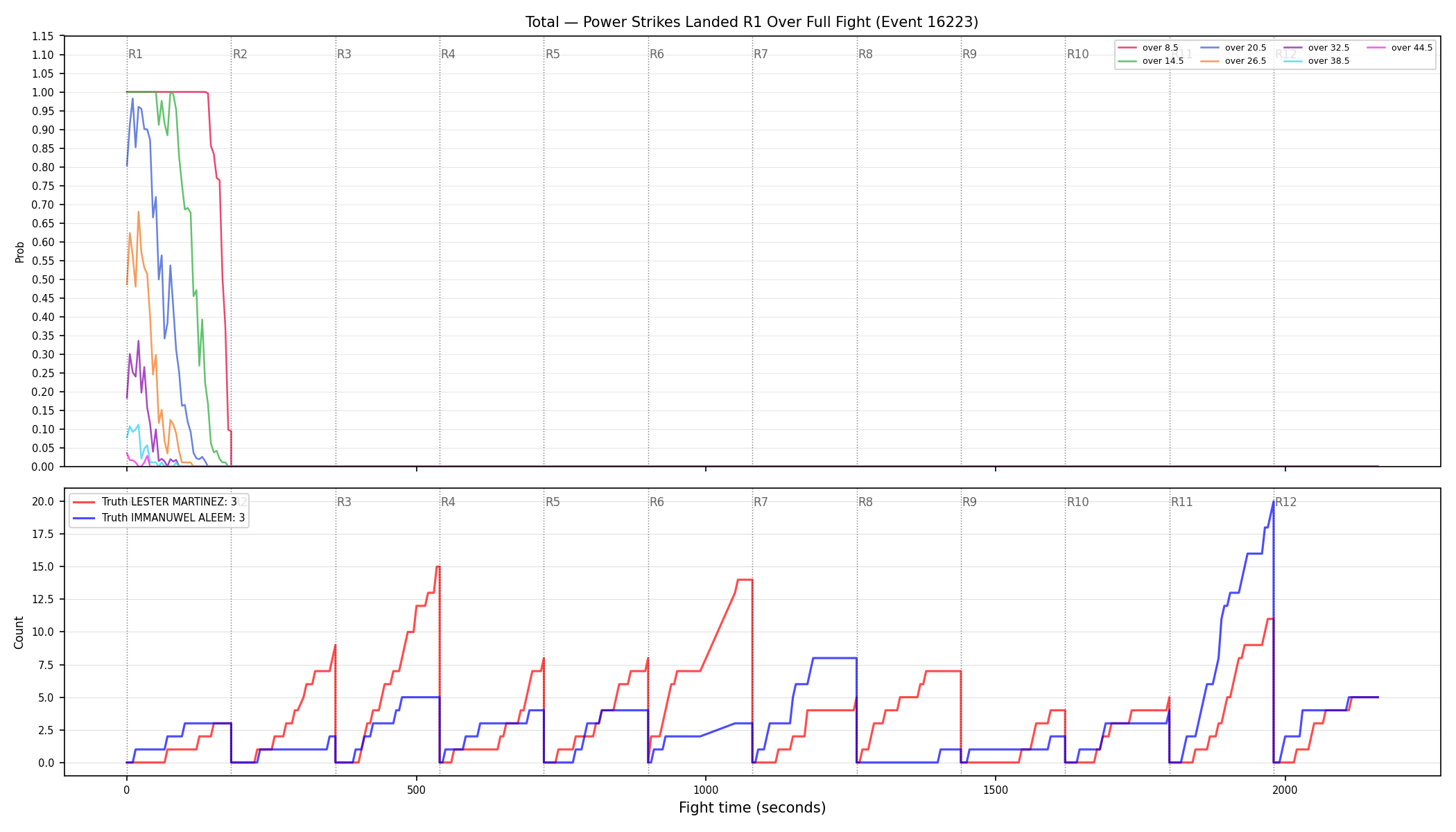Viewport: 1456px width, 832px height.
Task: Click the R7 round label in Count chart
Action: [761, 502]
